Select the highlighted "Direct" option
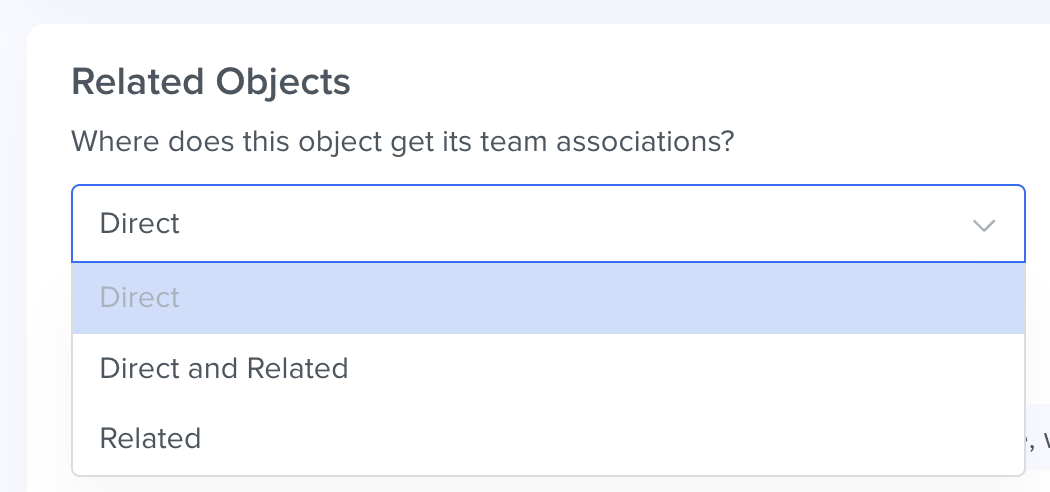The width and height of the screenshot is (1050, 492). pos(140,298)
